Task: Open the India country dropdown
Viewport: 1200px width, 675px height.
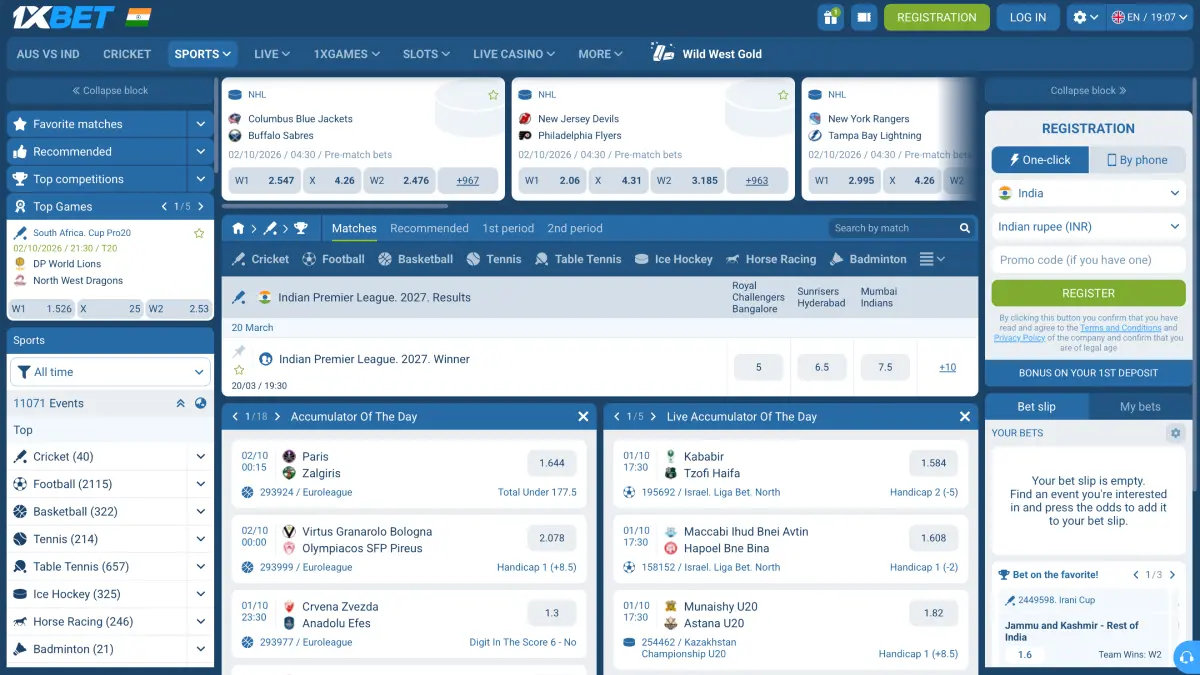Action: click(1088, 193)
